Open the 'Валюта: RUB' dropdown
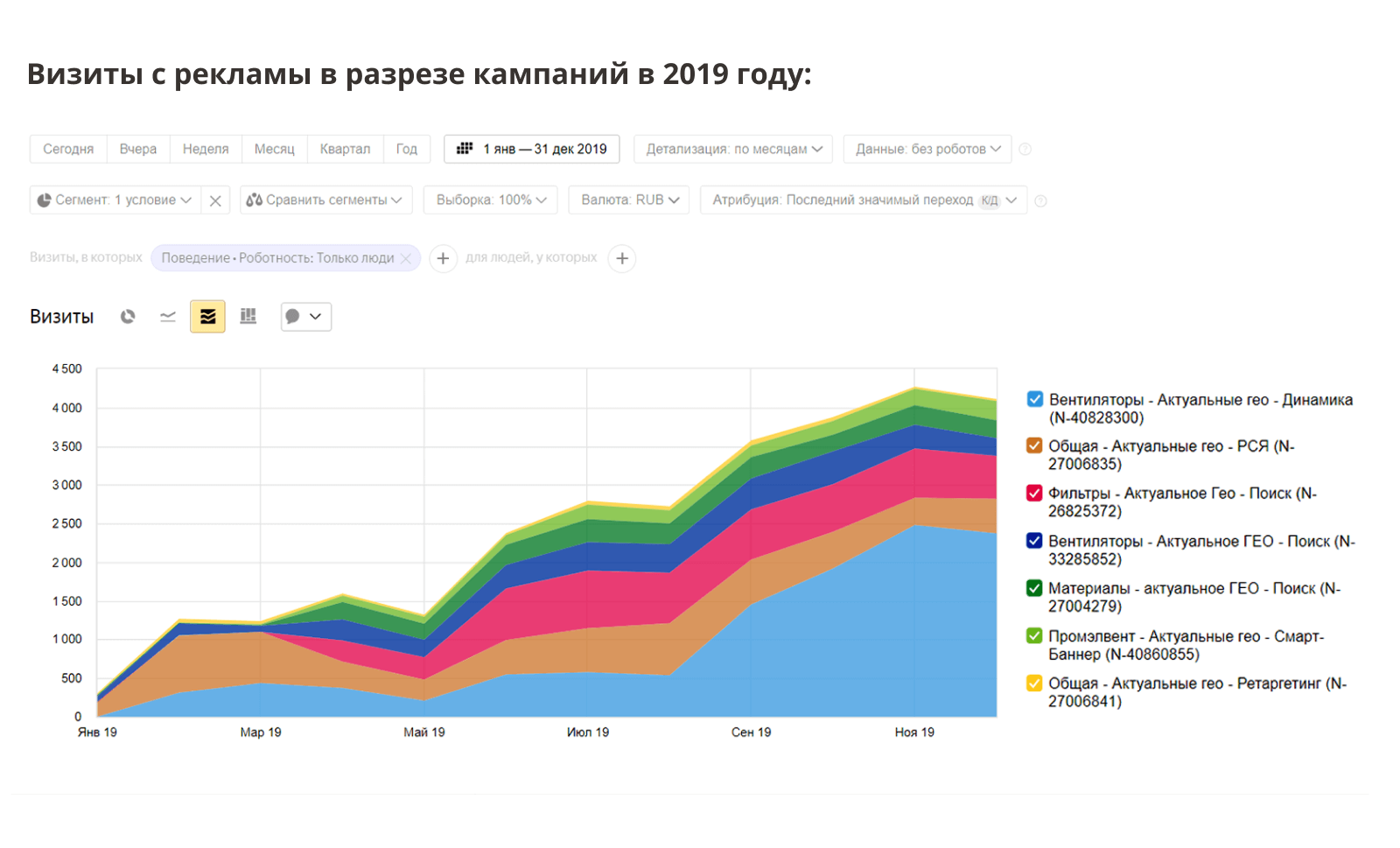 coord(629,200)
